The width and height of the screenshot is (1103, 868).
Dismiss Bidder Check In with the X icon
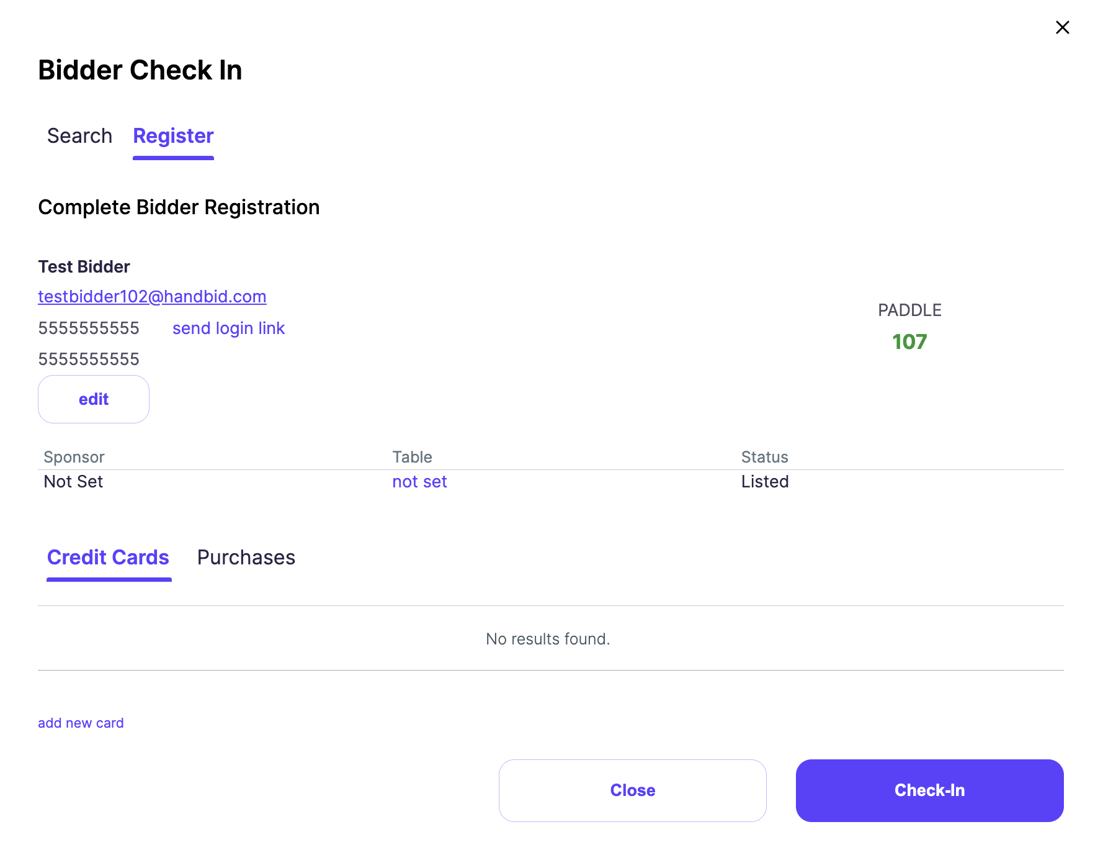1062,27
